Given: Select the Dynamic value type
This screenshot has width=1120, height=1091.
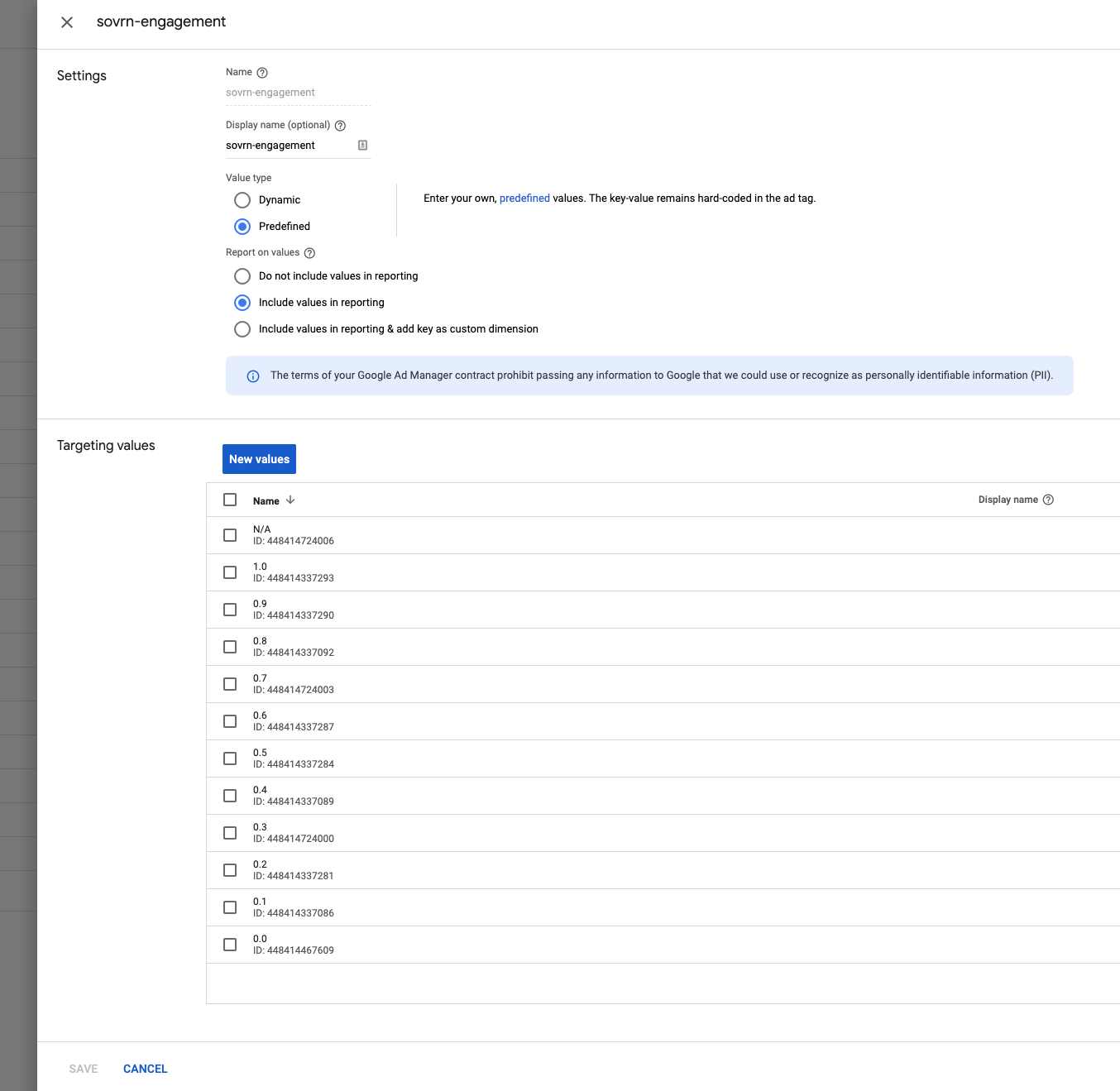Looking at the screenshot, I should click(x=242, y=200).
